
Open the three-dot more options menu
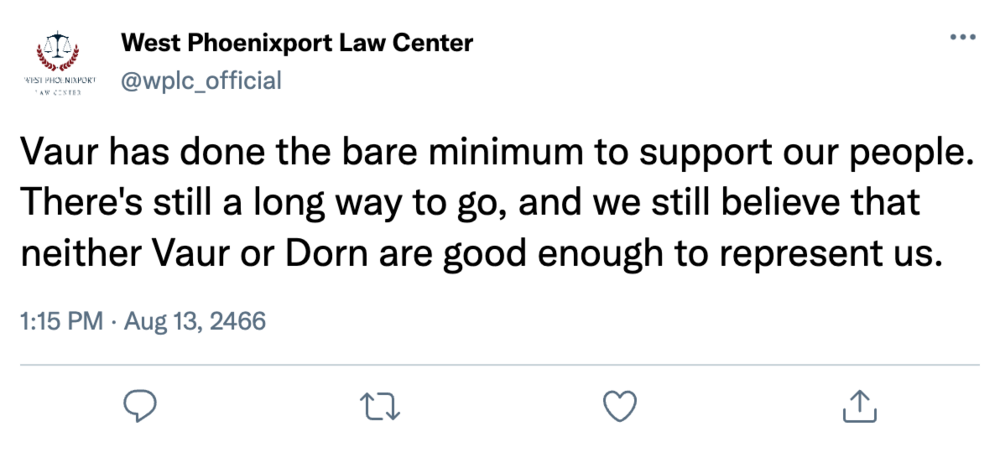(x=961, y=38)
